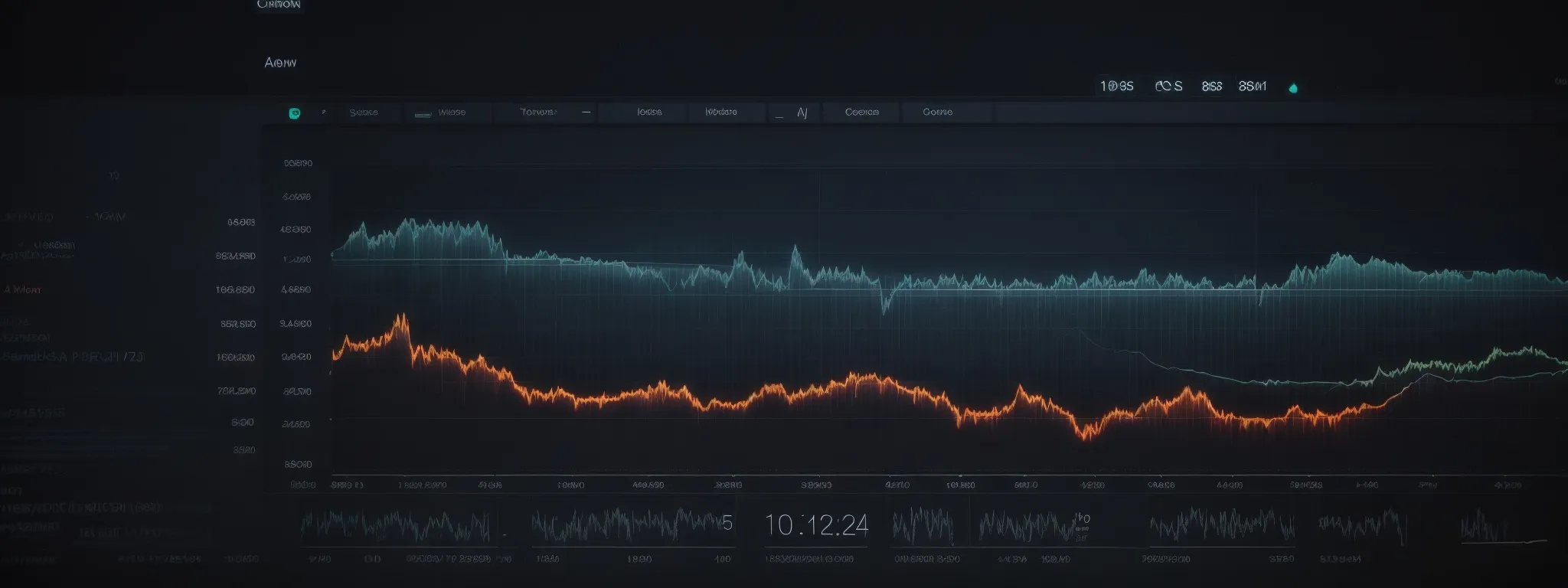This screenshot has width=1568, height=588.
Task: Choose the 8S01 range button
Action: tap(1253, 87)
